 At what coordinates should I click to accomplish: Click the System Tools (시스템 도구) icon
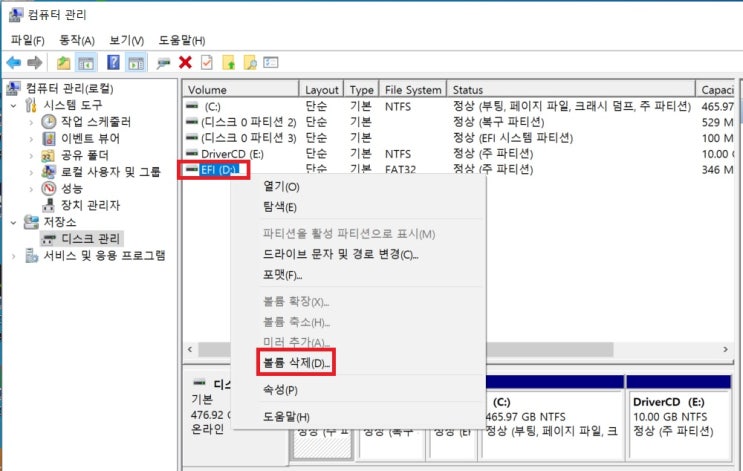click(31, 105)
